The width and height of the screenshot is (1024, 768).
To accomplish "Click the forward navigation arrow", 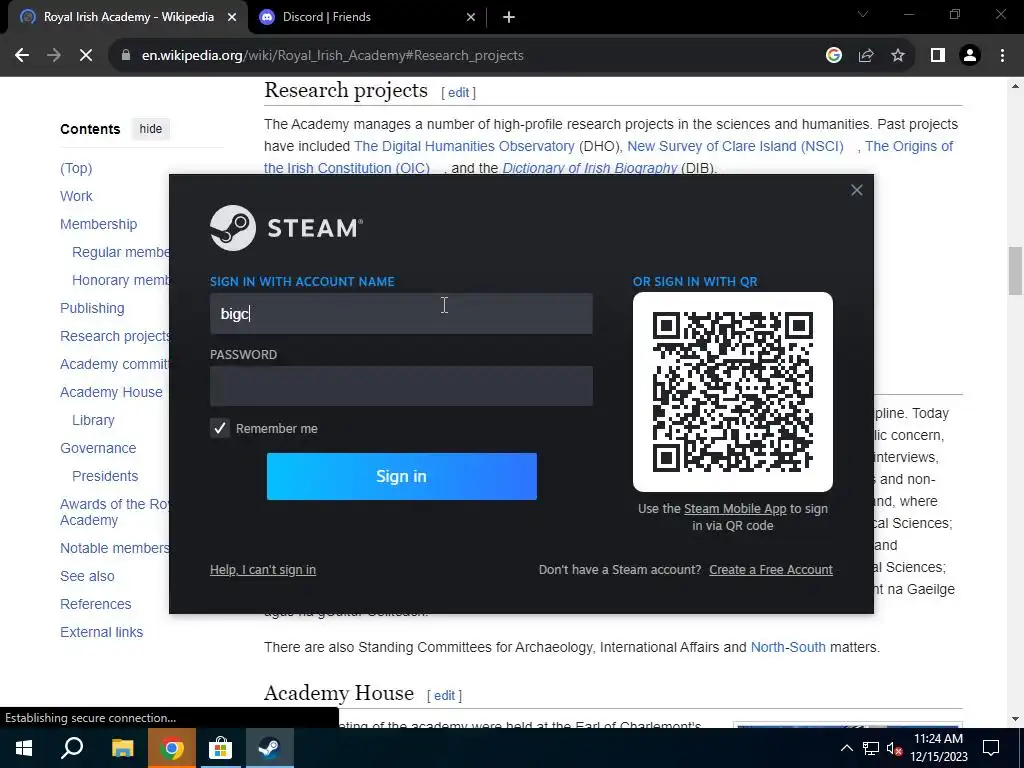I will [x=54, y=56].
